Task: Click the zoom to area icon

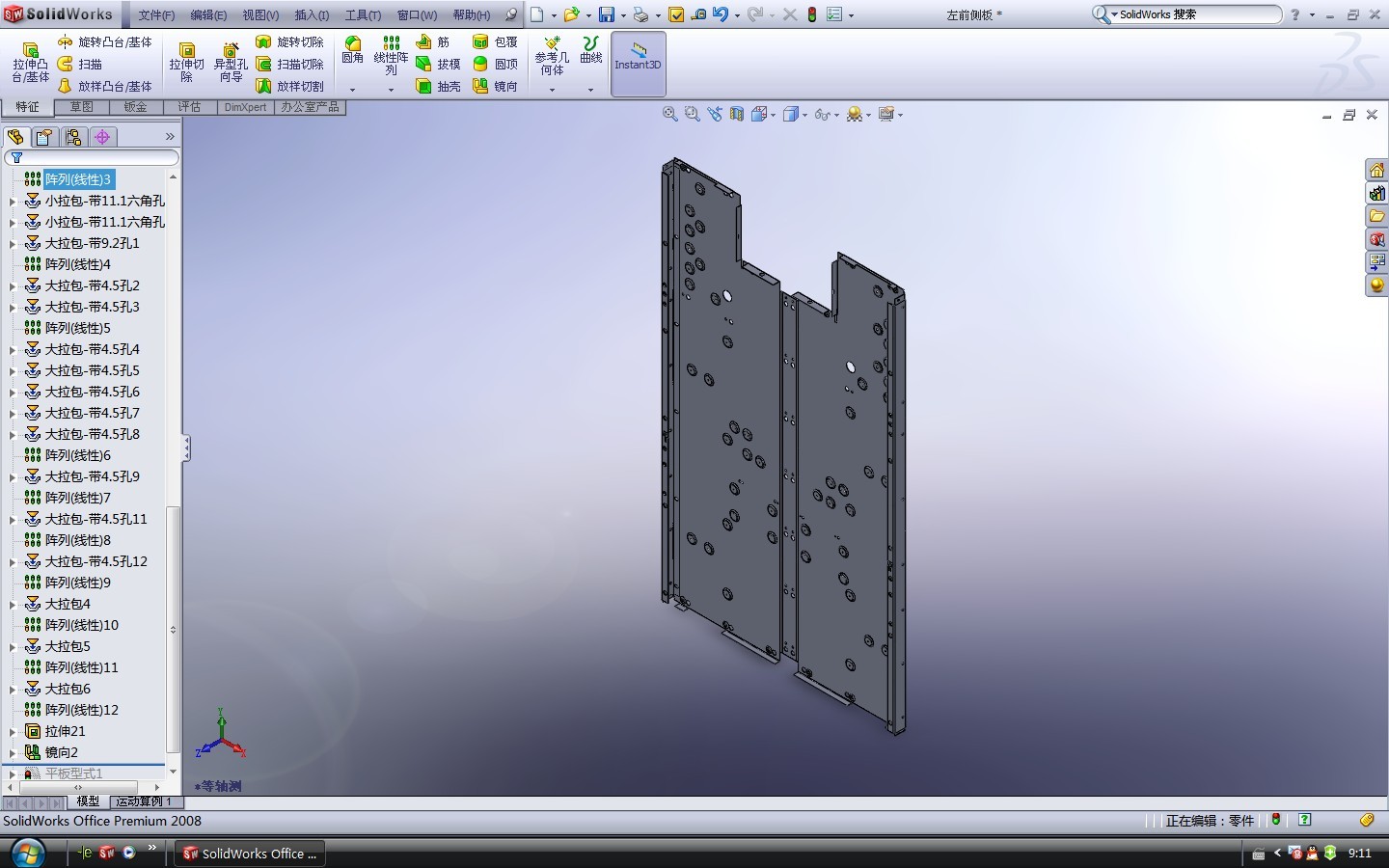Action: 692,114
